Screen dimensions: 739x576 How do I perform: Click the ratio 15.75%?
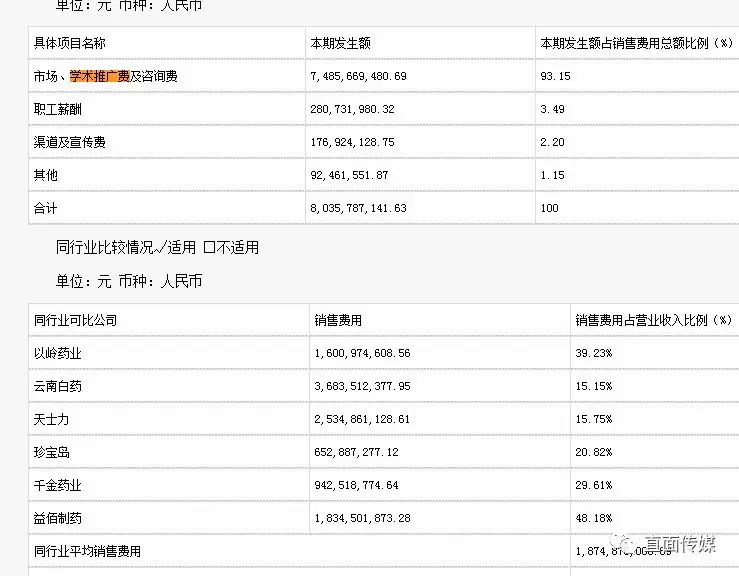tap(593, 420)
